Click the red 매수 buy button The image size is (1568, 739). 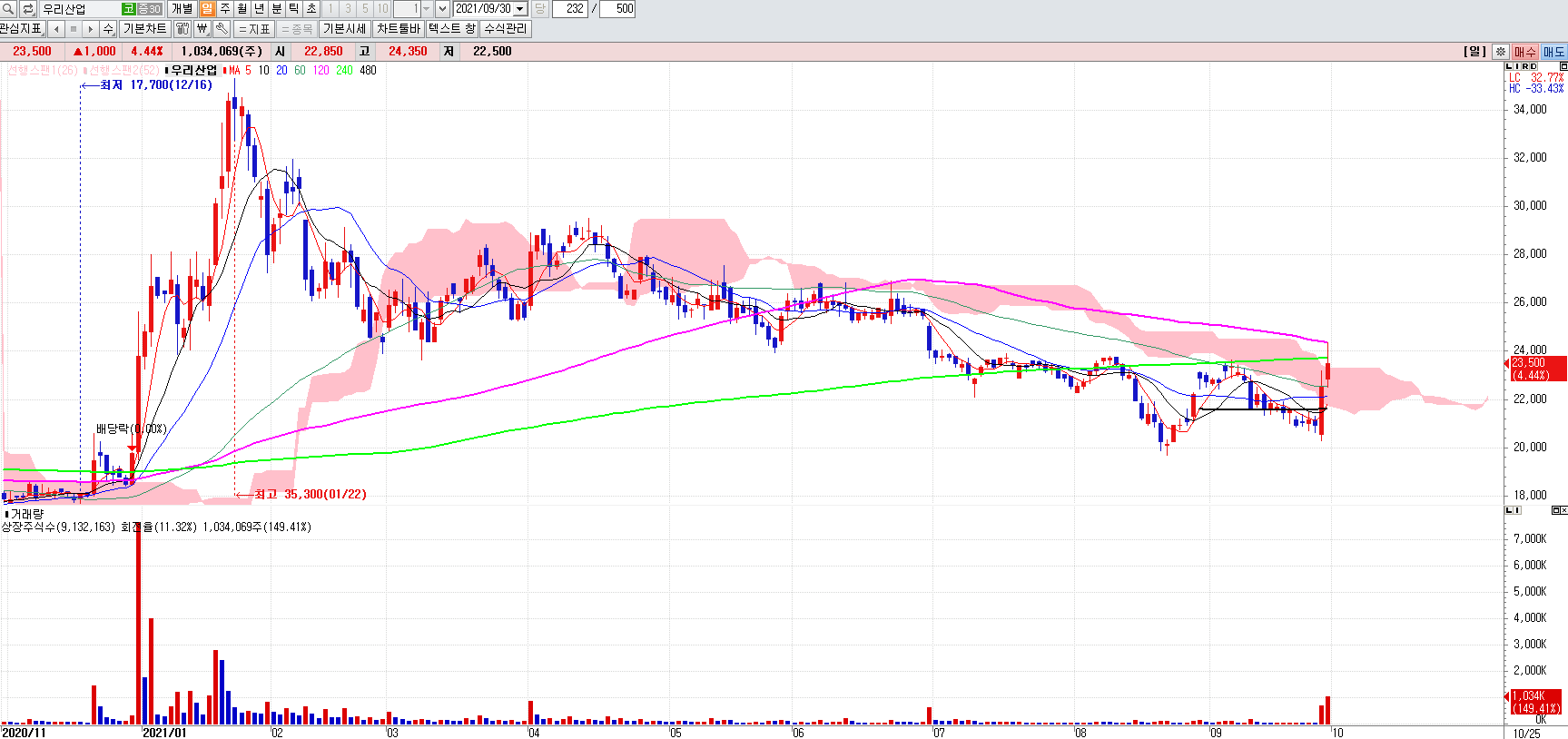[x=1525, y=52]
